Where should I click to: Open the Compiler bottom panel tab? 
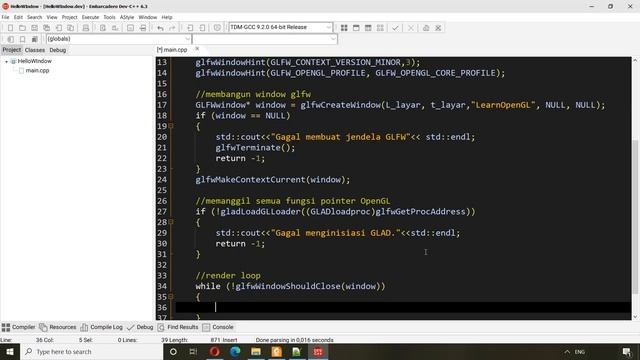[19, 327]
